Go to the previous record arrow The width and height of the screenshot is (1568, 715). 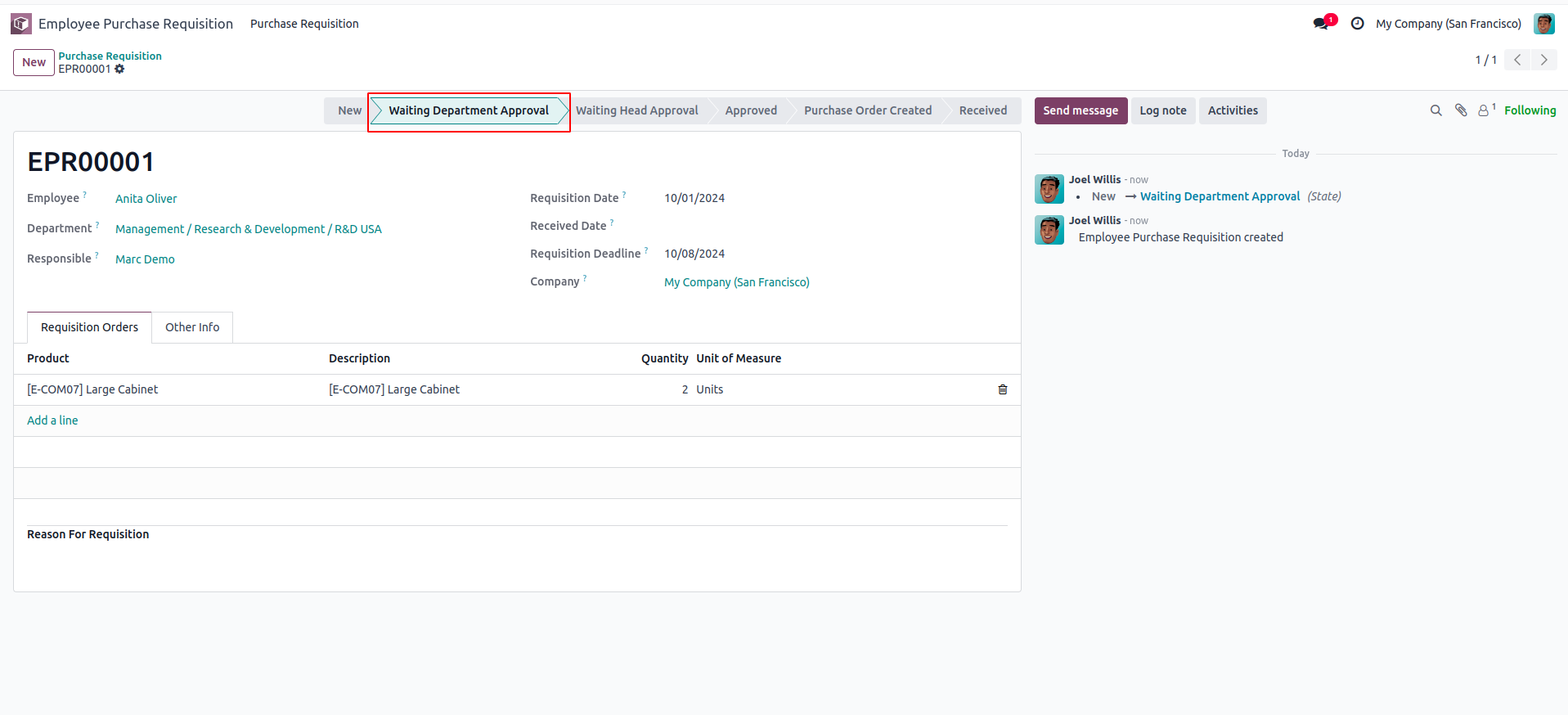[x=1516, y=60]
